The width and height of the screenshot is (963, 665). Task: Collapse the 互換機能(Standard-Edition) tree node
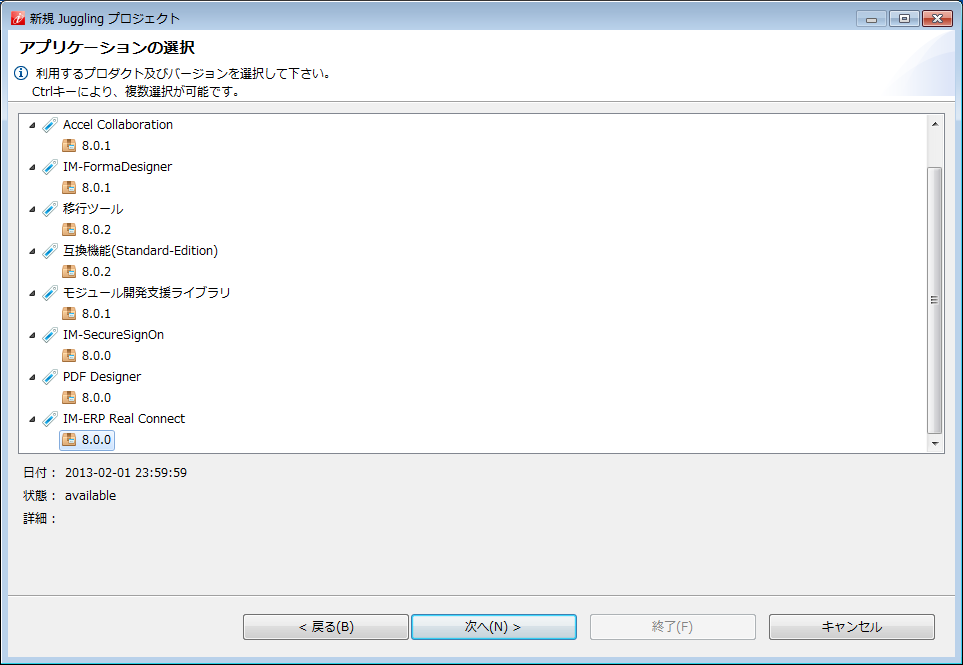pyautogui.click(x=33, y=251)
